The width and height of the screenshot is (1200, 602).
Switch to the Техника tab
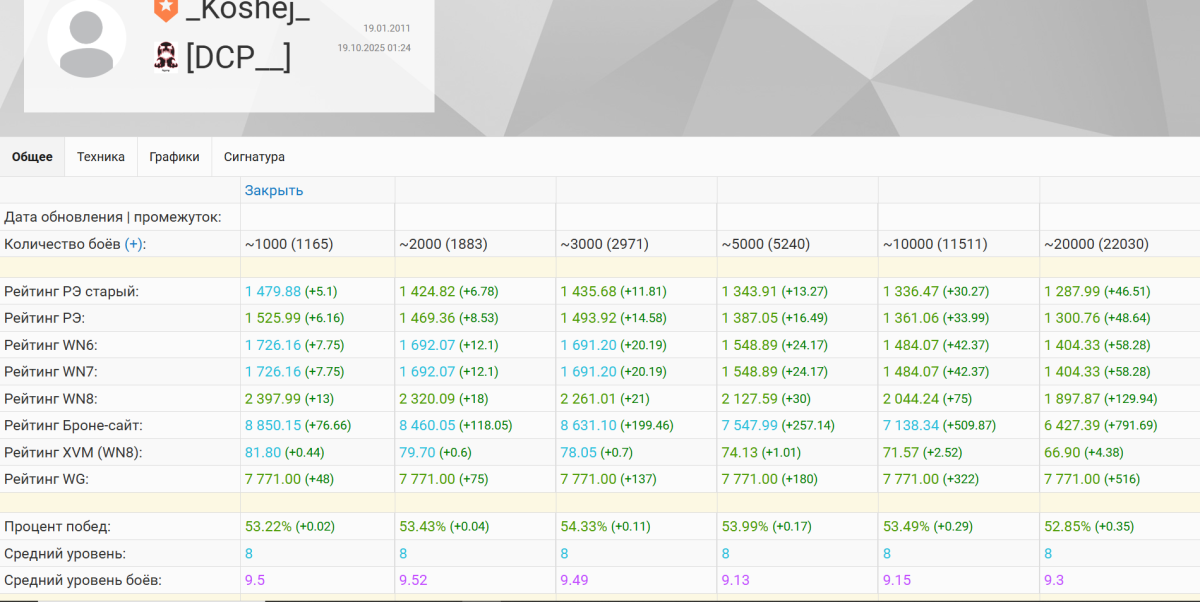[x=101, y=157]
